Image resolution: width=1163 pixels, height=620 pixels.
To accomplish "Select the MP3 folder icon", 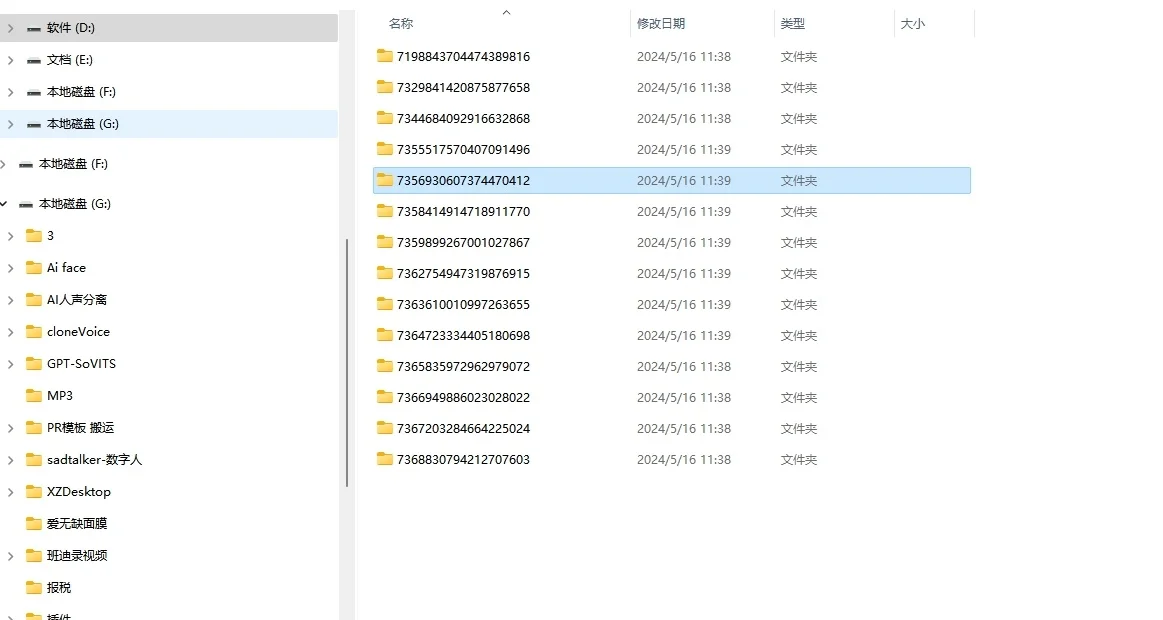I will pos(34,395).
